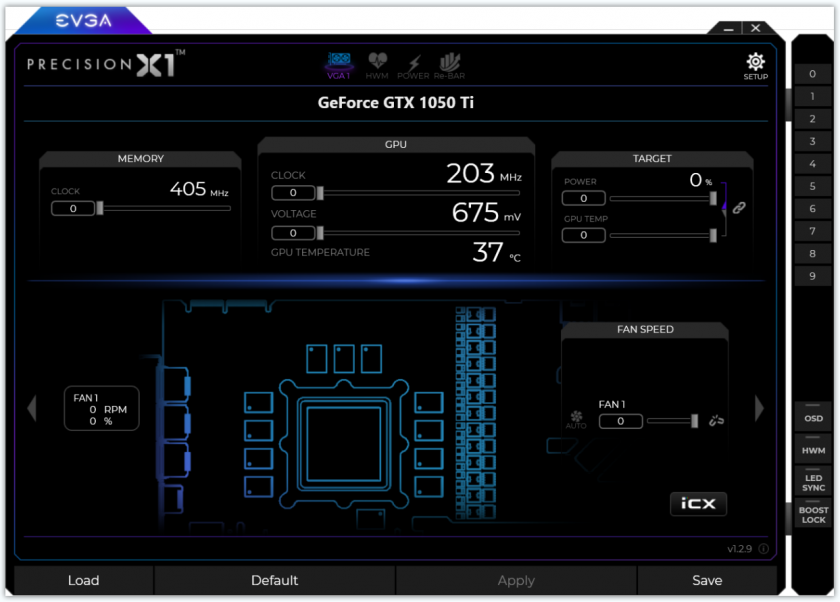This screenshot has height=602, width=840.
Task: Go to the previous panel with left arrow
Action: [32, 409]
